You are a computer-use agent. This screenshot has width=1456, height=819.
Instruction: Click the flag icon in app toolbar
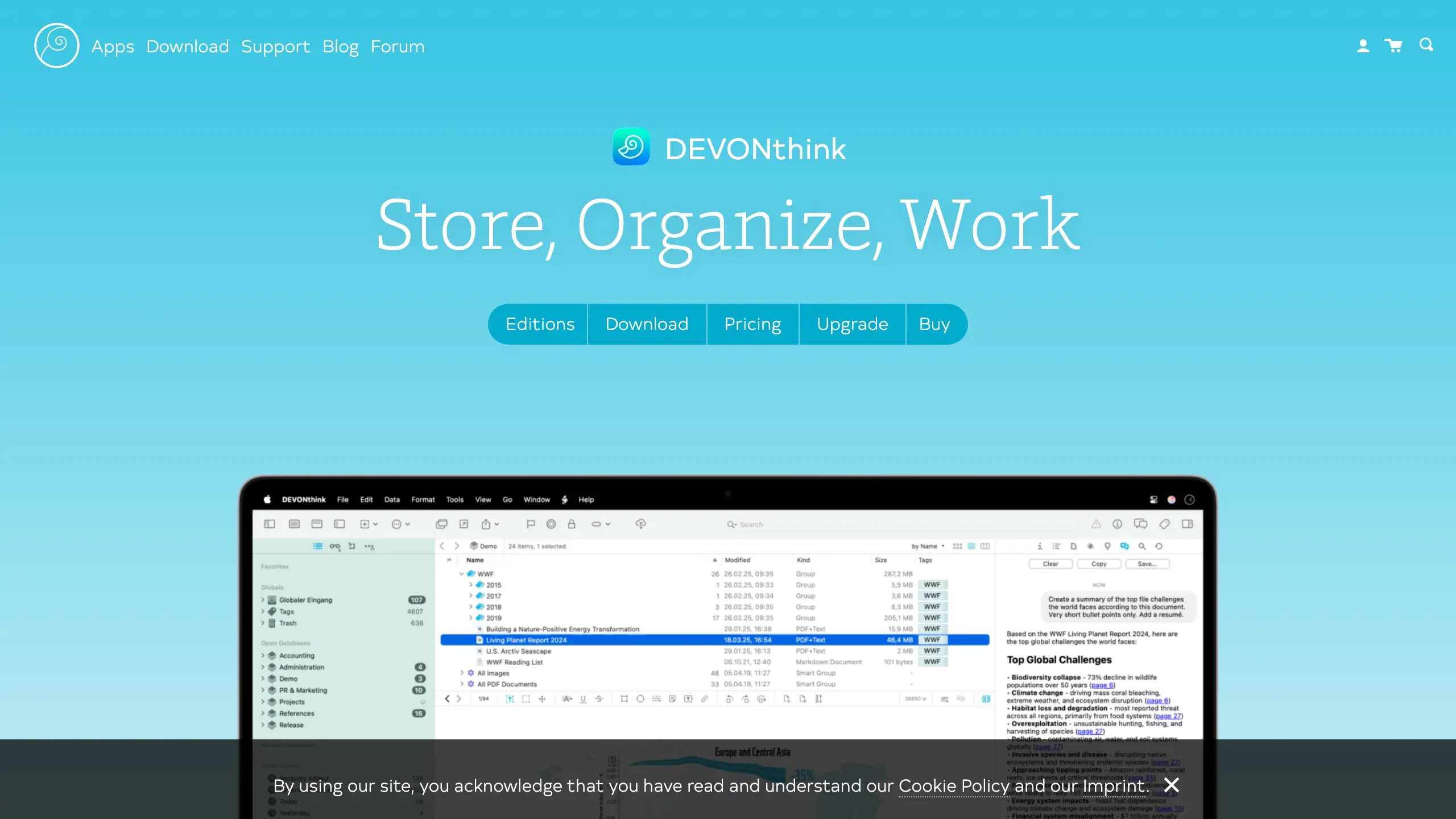(531, 524)
